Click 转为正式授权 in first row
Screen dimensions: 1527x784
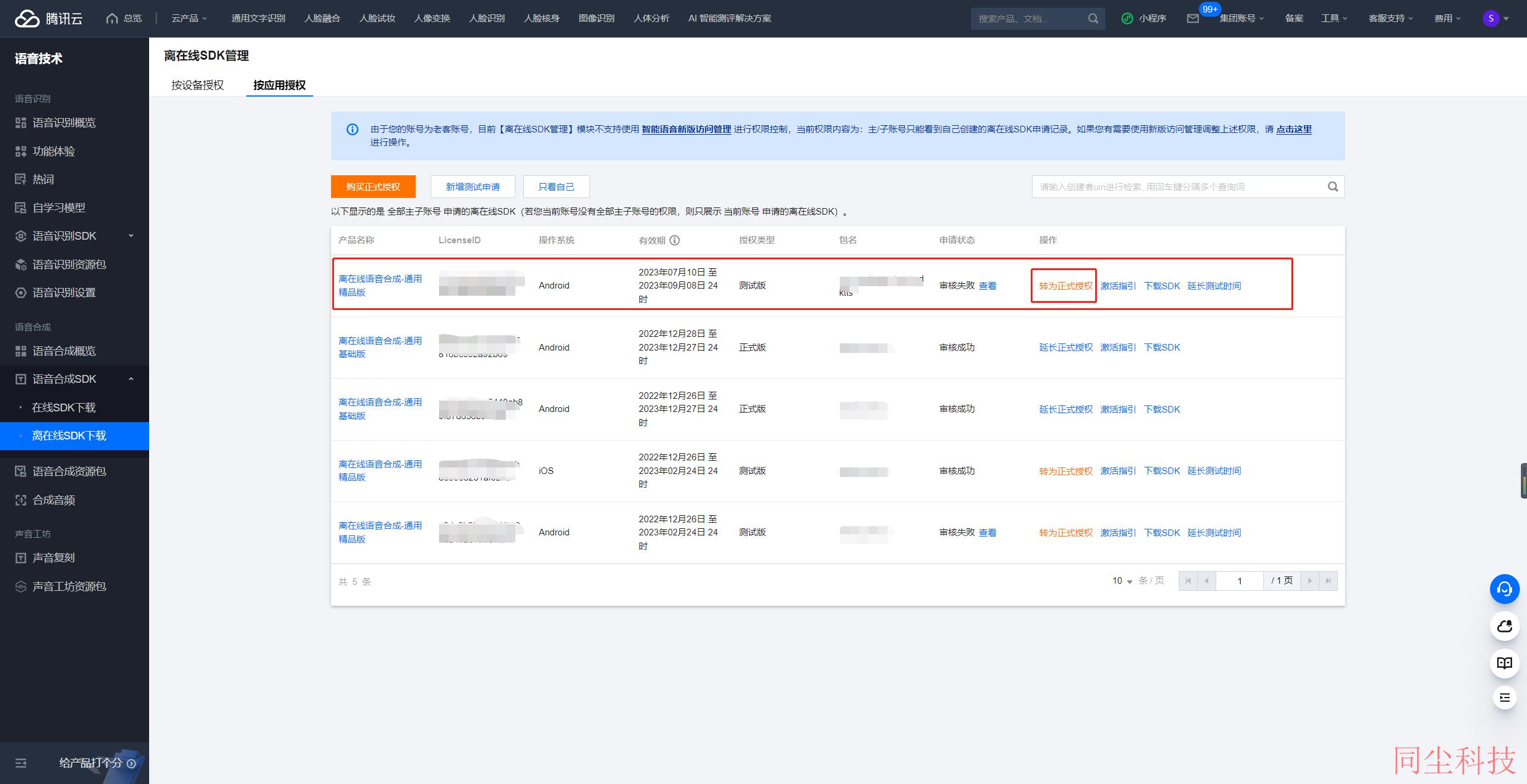(1065, 286)
